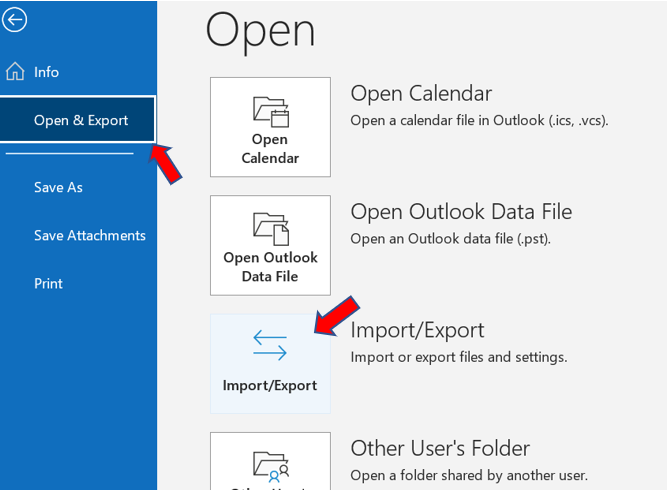Click the 'Open' page title
The image size is (667, 490).
click(x=260, y=30)
